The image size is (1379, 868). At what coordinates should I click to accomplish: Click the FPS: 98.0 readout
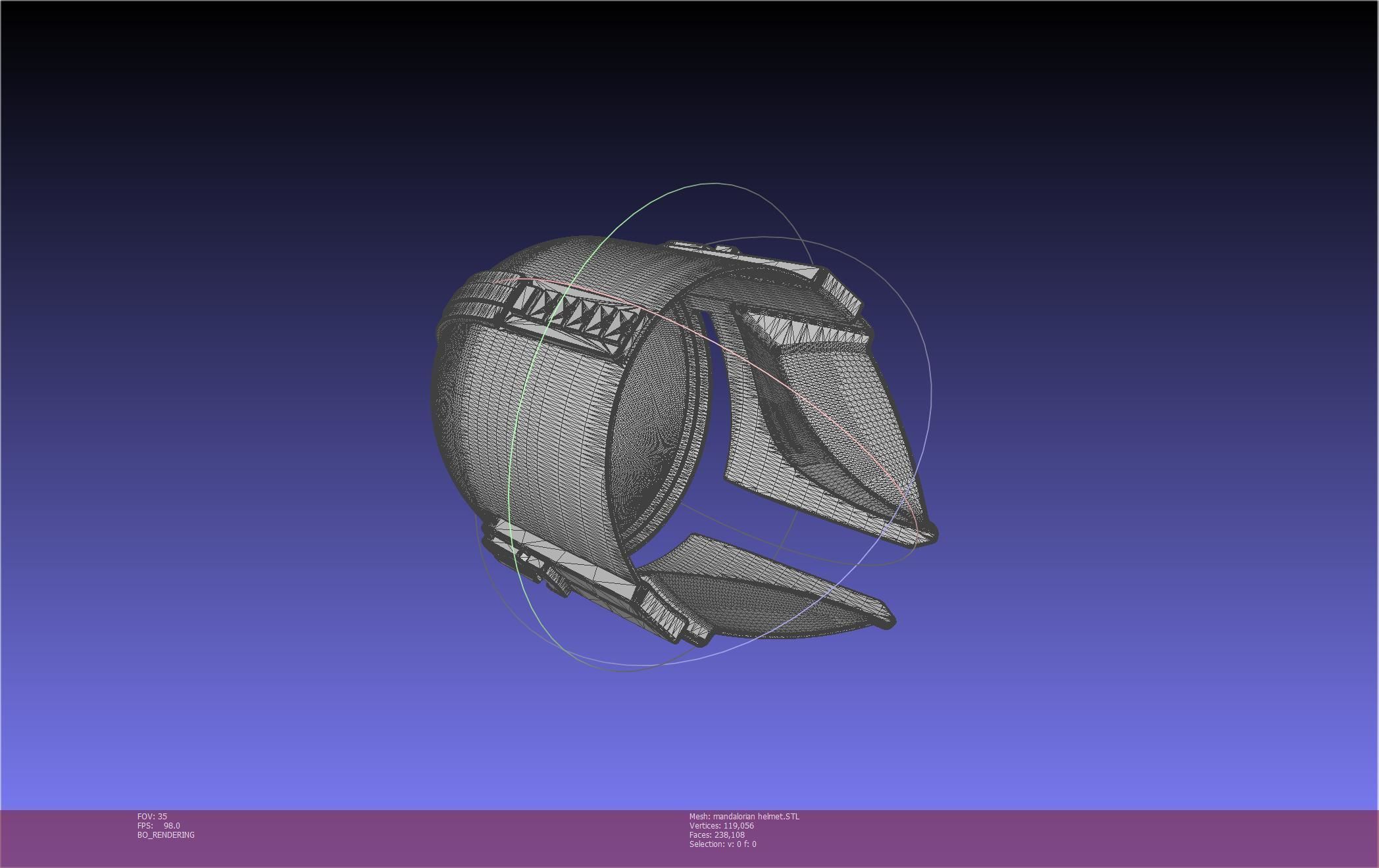pyautogui.click(x=159, y=825)
